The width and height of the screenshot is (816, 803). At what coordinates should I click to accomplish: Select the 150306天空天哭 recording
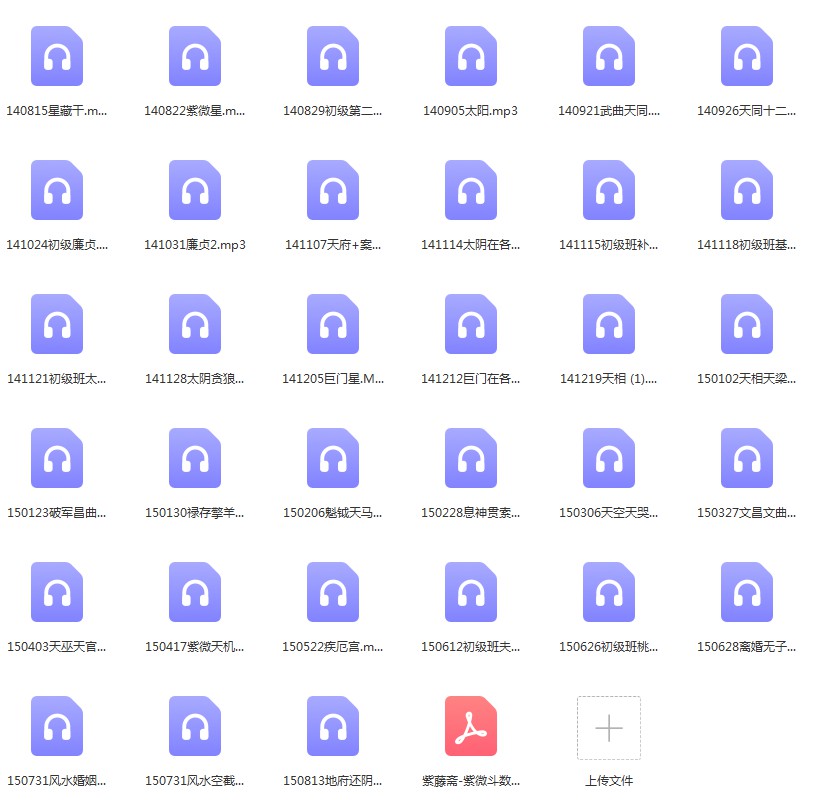[609, 458]
